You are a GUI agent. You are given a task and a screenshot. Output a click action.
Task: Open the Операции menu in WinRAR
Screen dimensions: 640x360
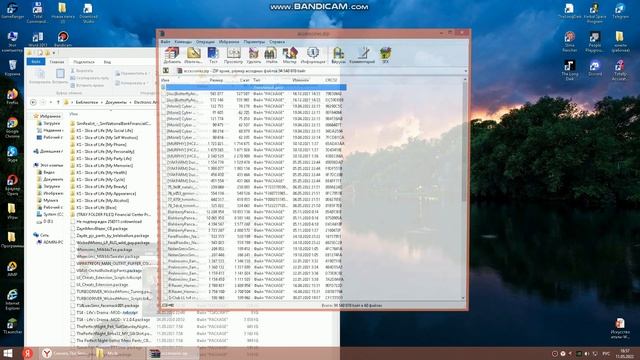coord(205,42)
